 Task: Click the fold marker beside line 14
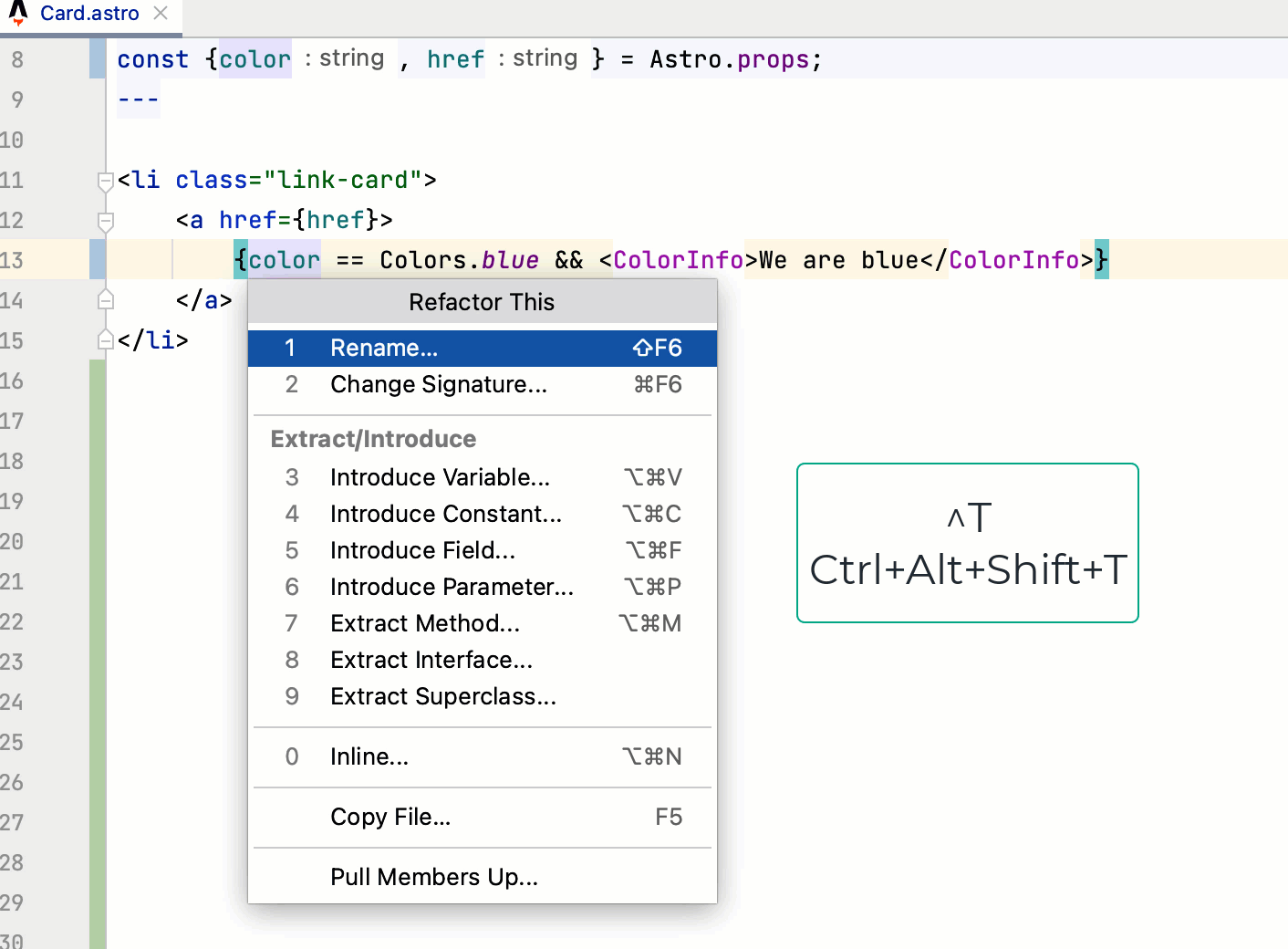click(x=105, y=298)
